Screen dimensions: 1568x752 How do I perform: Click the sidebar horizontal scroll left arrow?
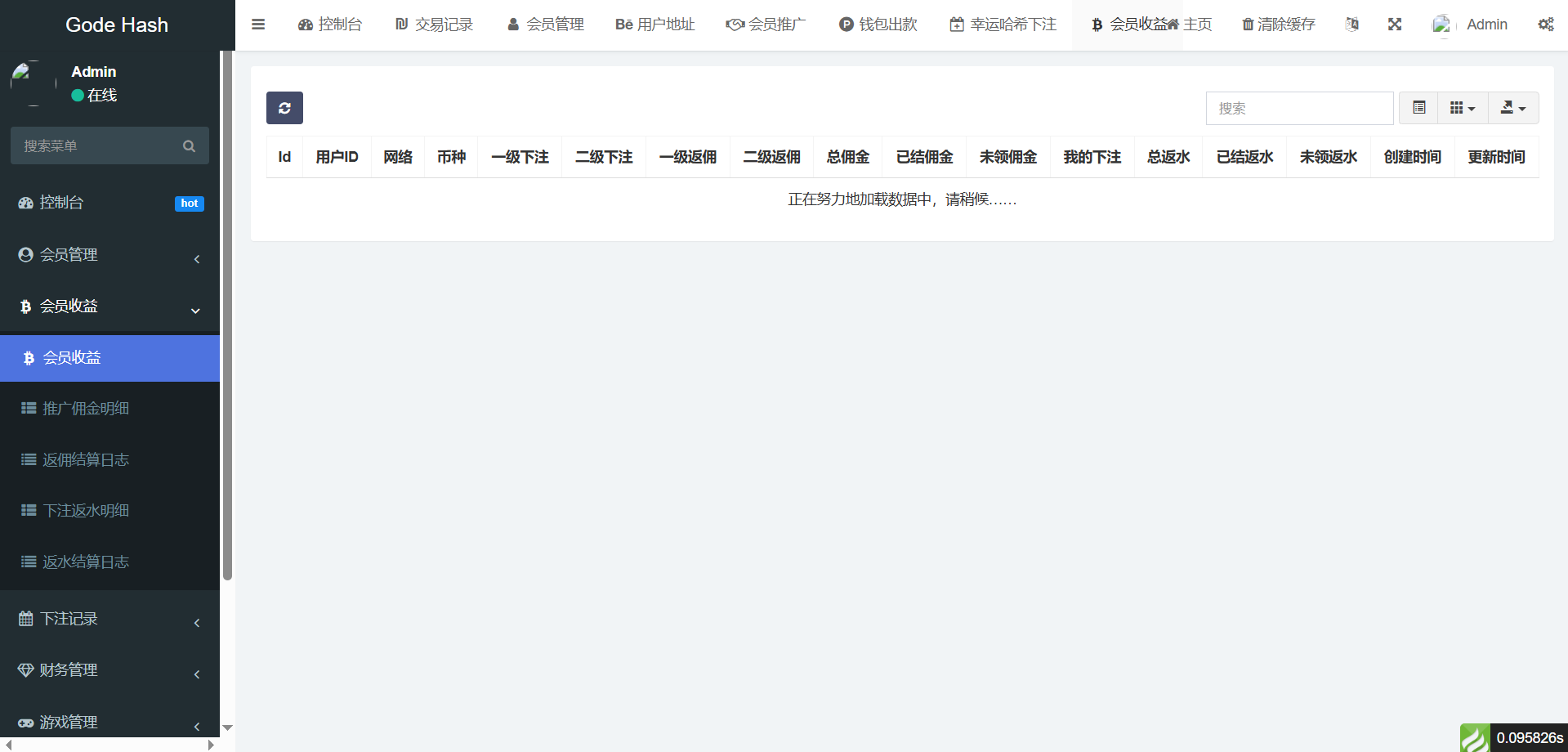click(9, 745)
